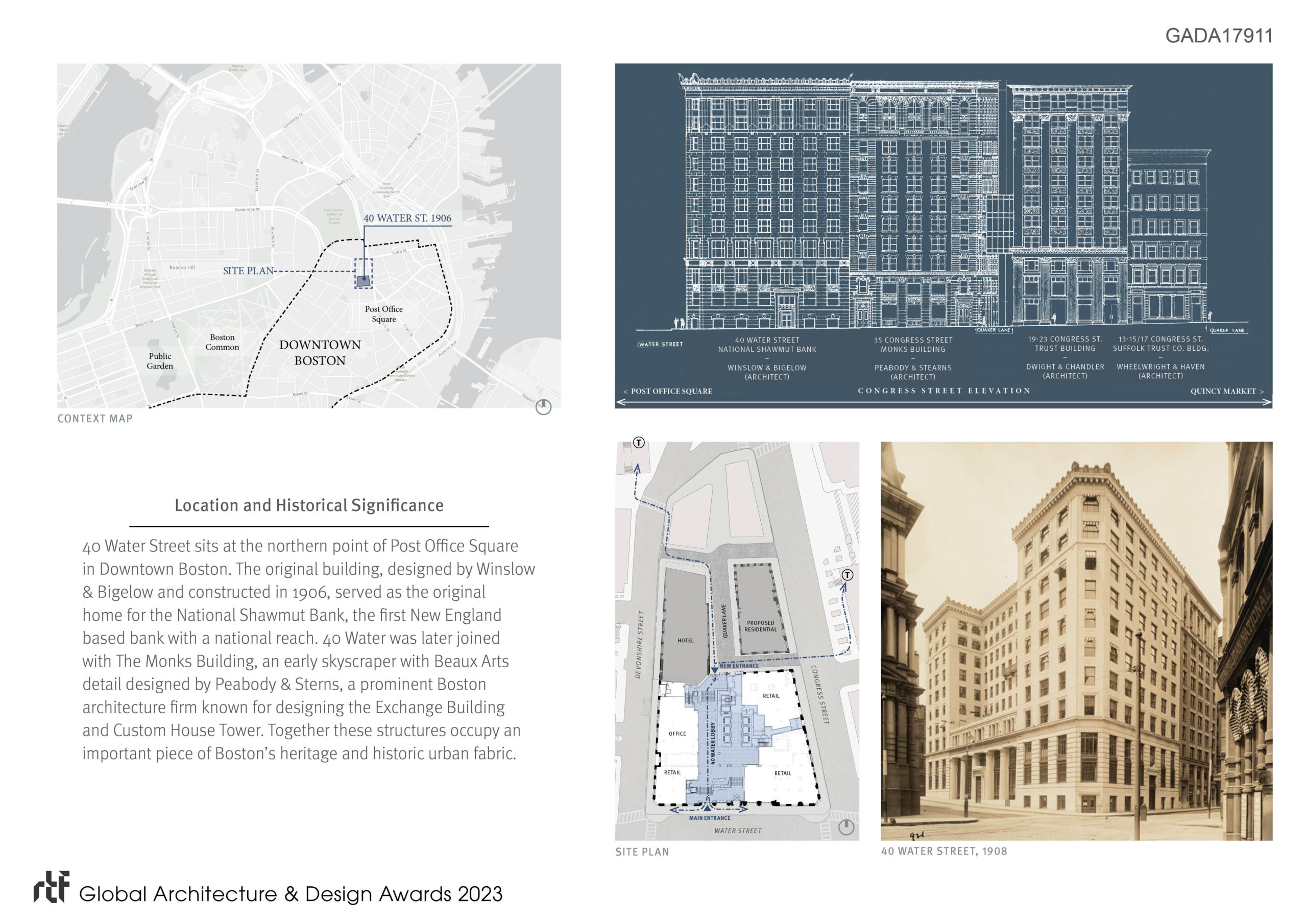Click the rtf logo at bottom left
This screenshot has width=1307, height=924.
[52, 887]
